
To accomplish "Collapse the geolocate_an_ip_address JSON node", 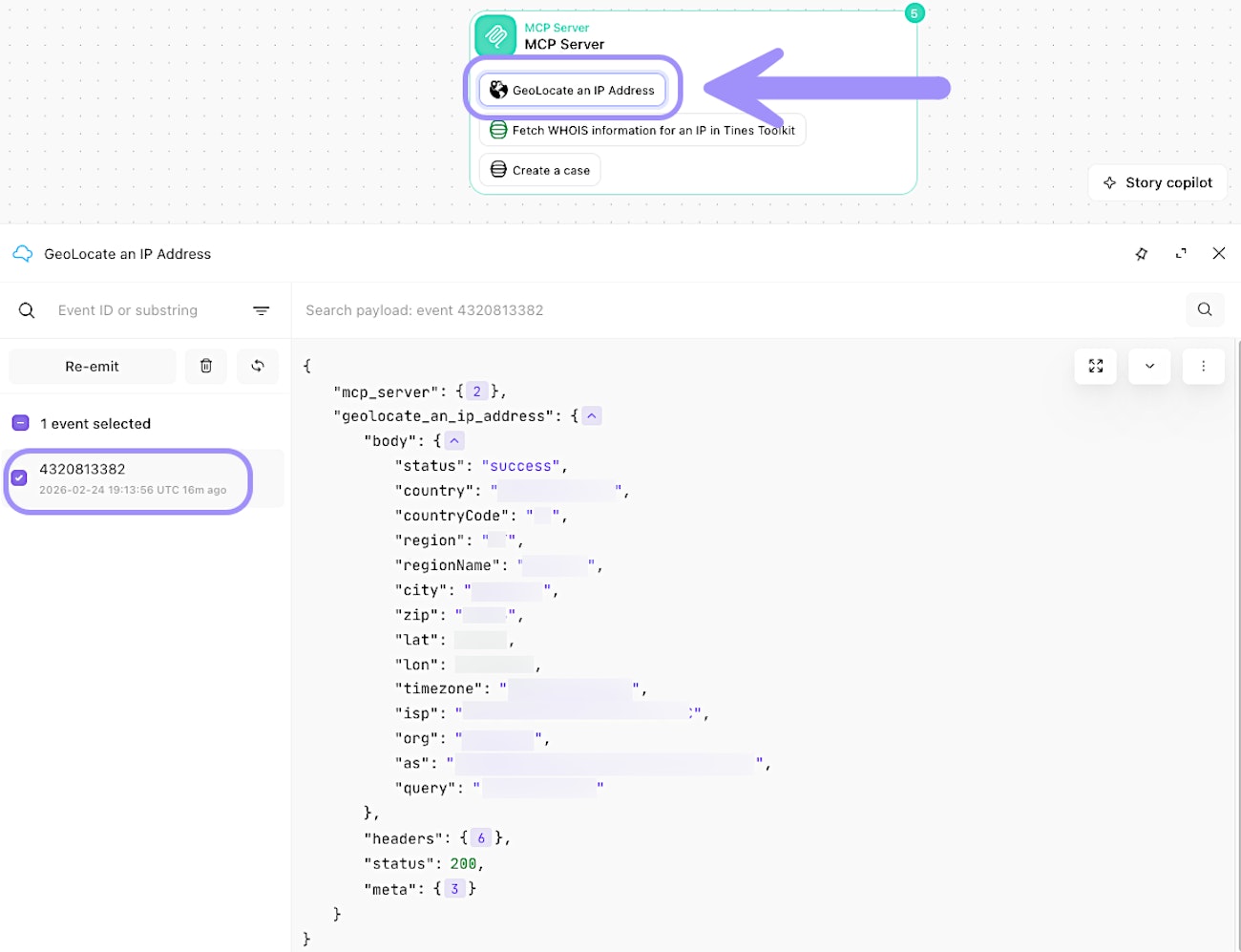I will (592, 416).
